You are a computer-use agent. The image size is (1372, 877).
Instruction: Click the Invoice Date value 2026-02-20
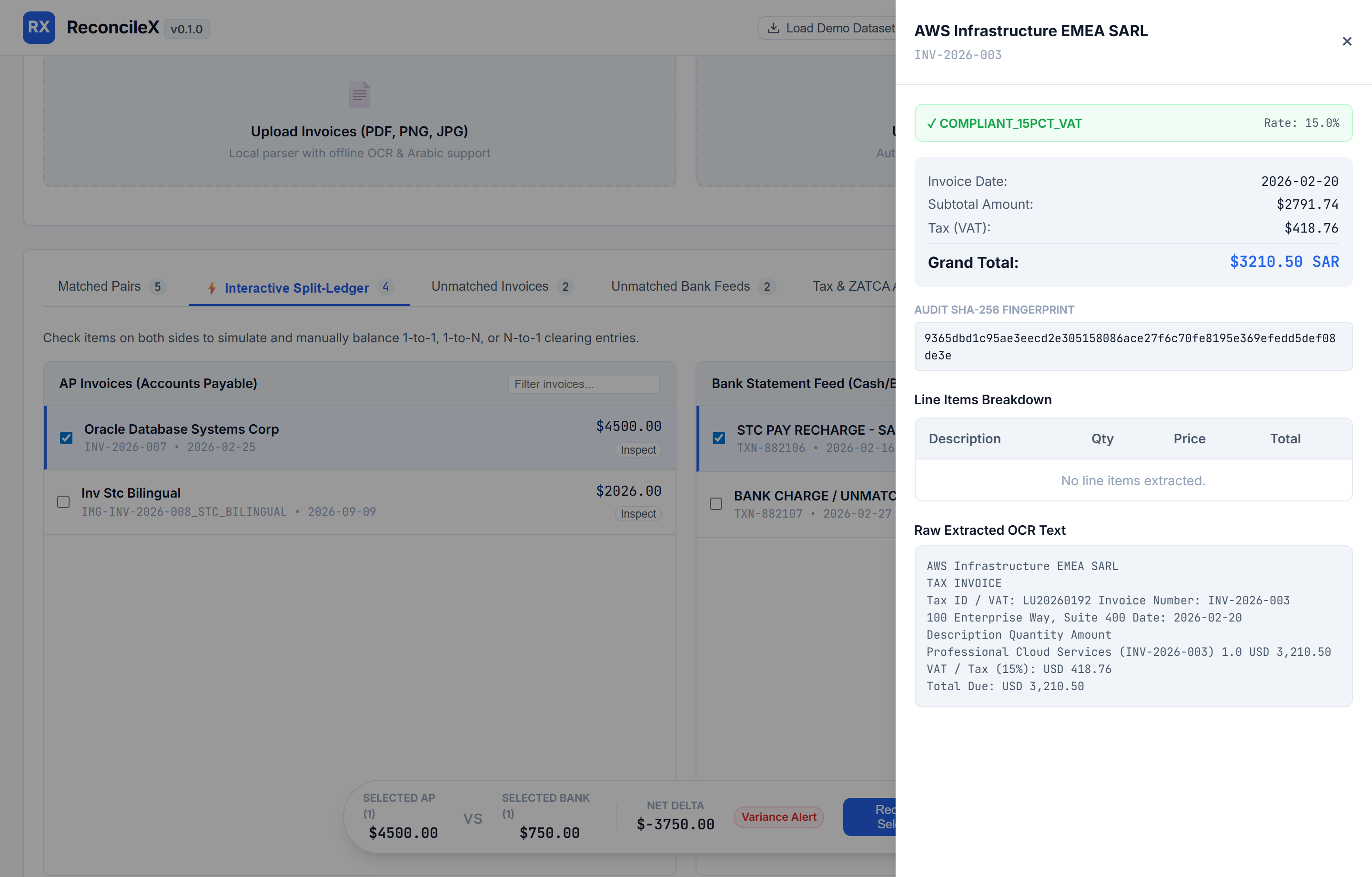1299,181
